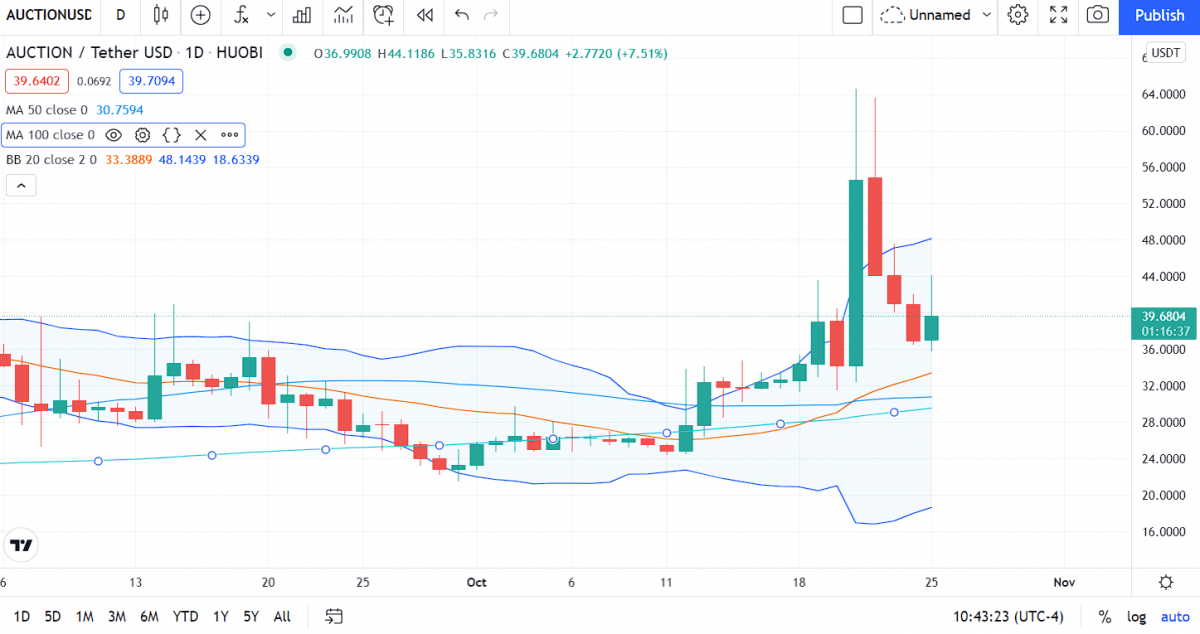
Task: Undo last action with the undo arrow
Action: [x=461, y=15]
